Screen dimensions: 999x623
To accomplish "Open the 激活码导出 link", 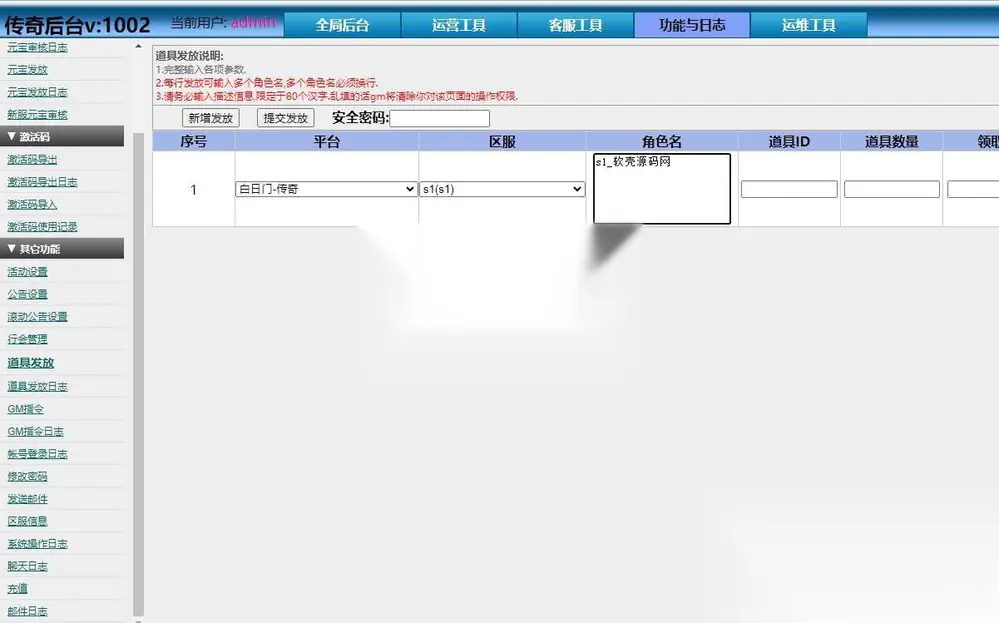I will (32, 159).
